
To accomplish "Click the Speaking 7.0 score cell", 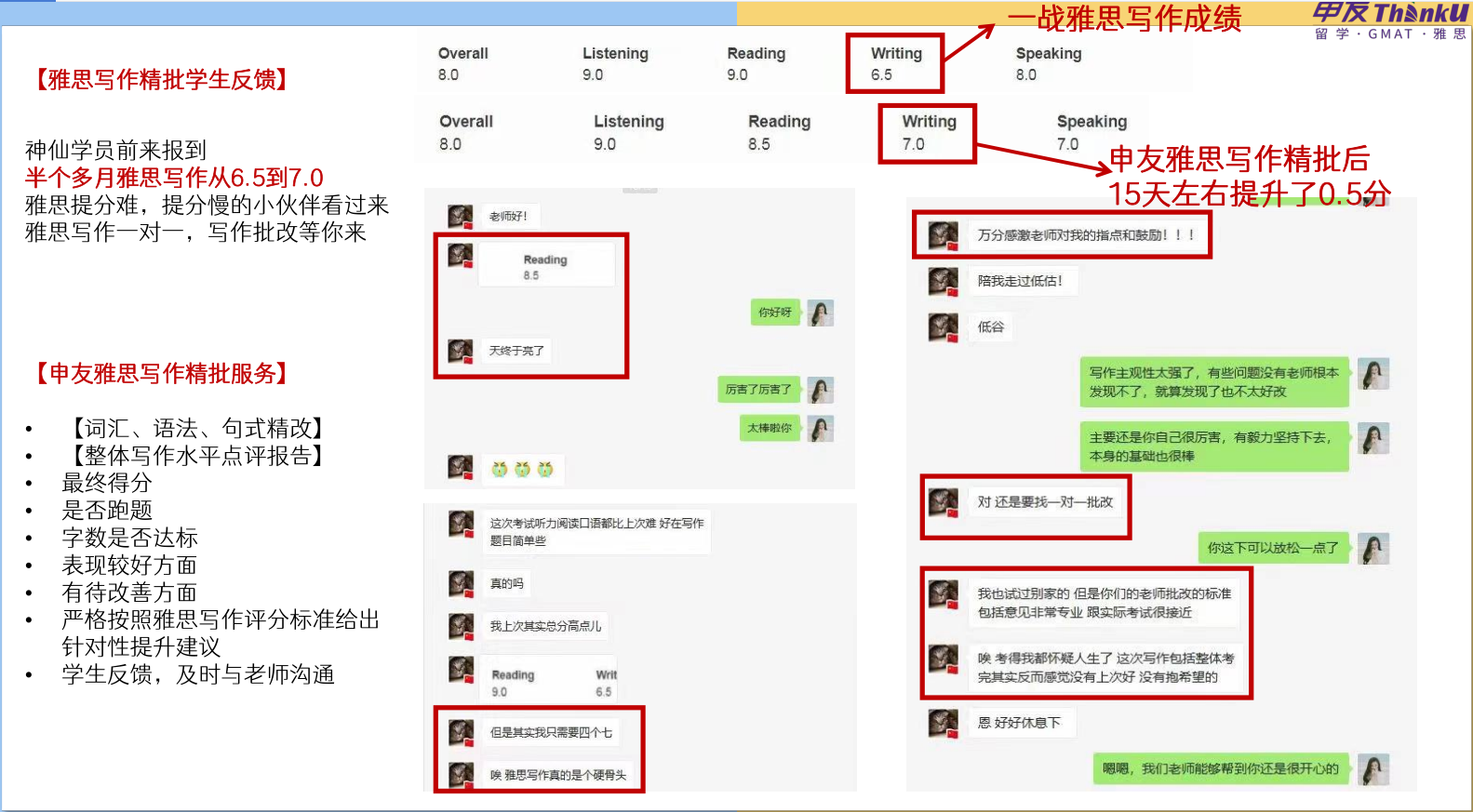I will (x=1091, y=133).
